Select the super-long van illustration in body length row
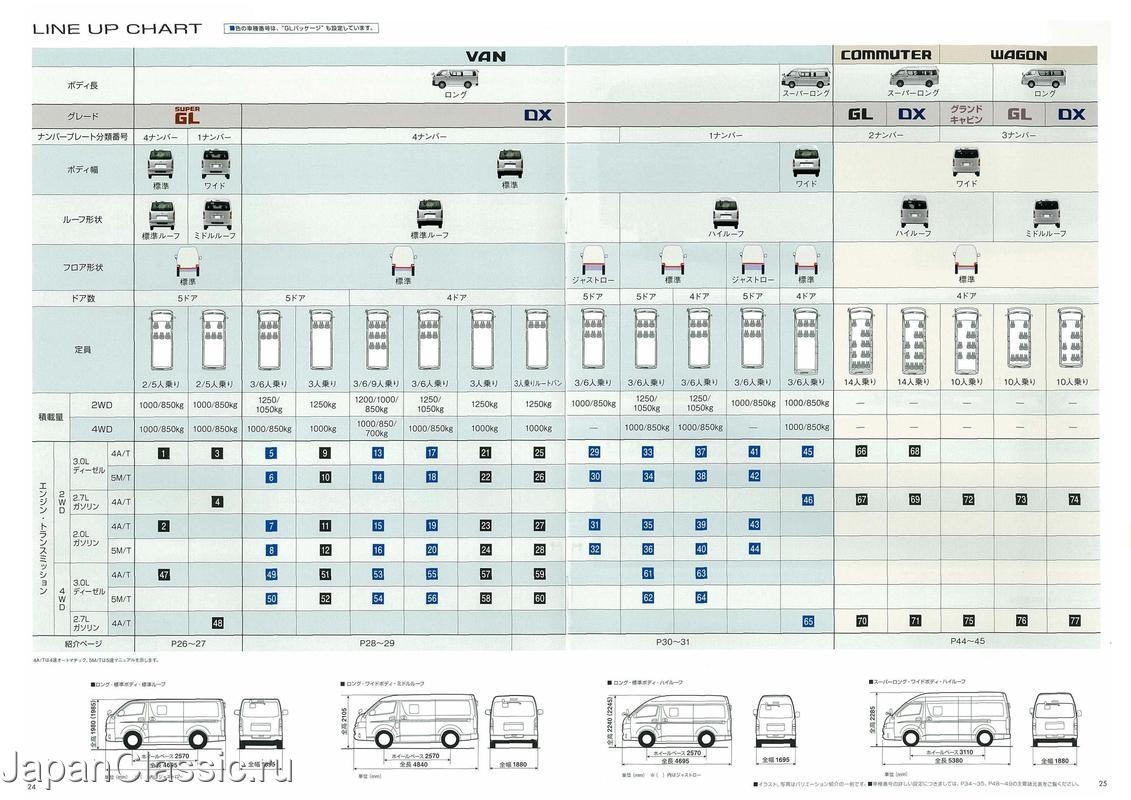The image size is (1131, 800). (806, 78)
